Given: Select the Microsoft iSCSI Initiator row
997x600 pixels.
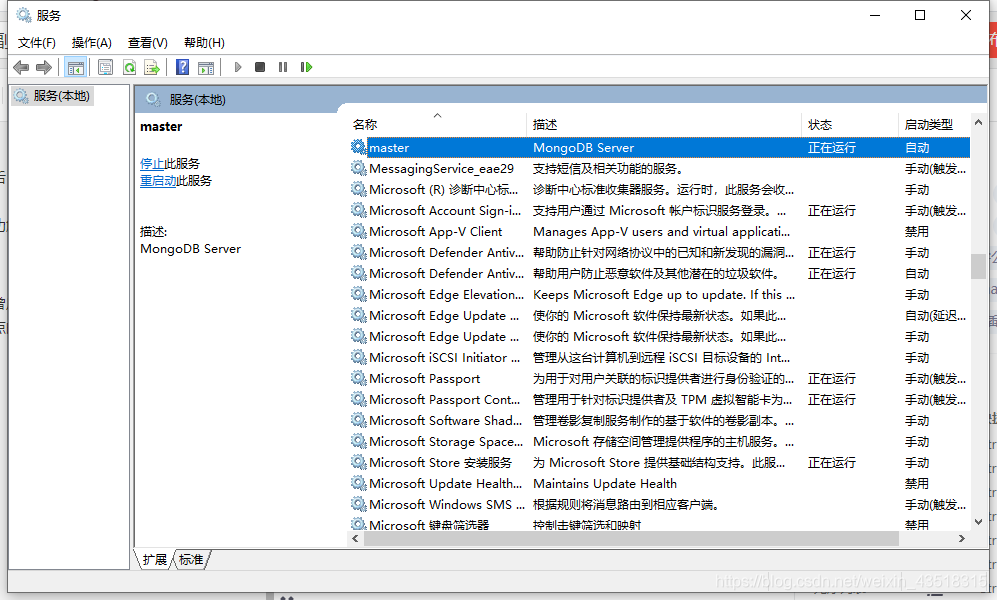Looking at the screenshot, I should (660, 357).
